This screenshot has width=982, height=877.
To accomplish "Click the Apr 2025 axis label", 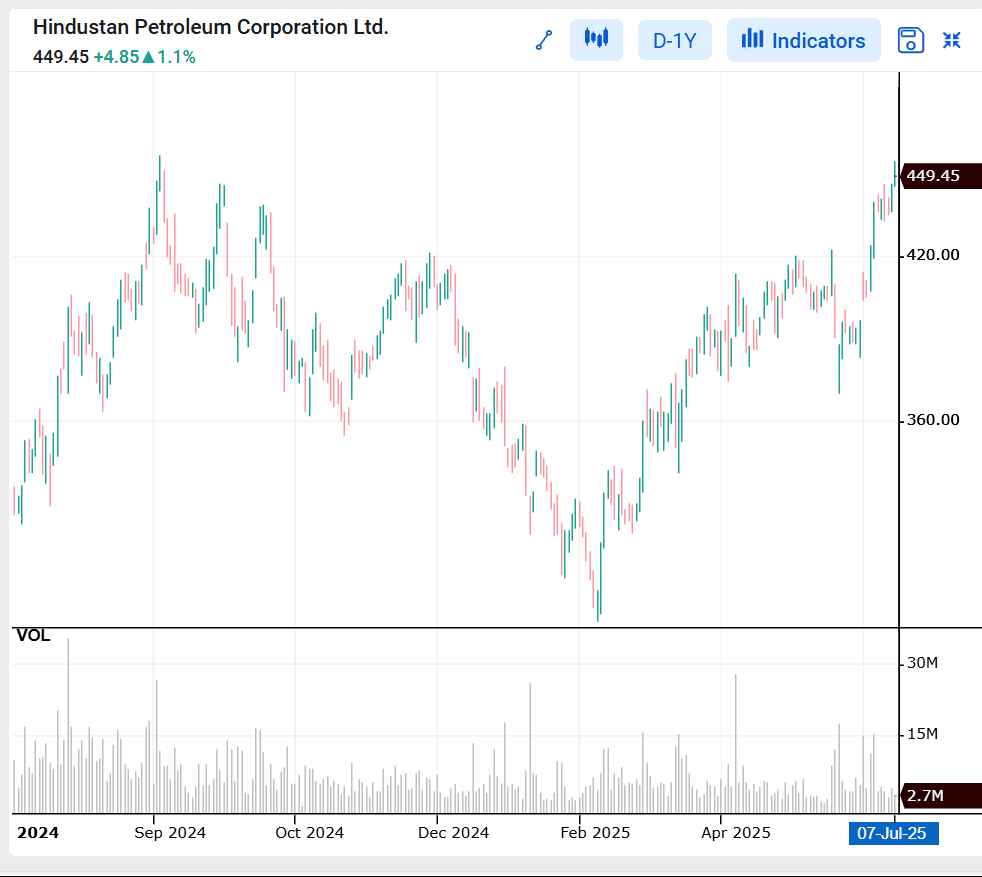I will [736, 833].
